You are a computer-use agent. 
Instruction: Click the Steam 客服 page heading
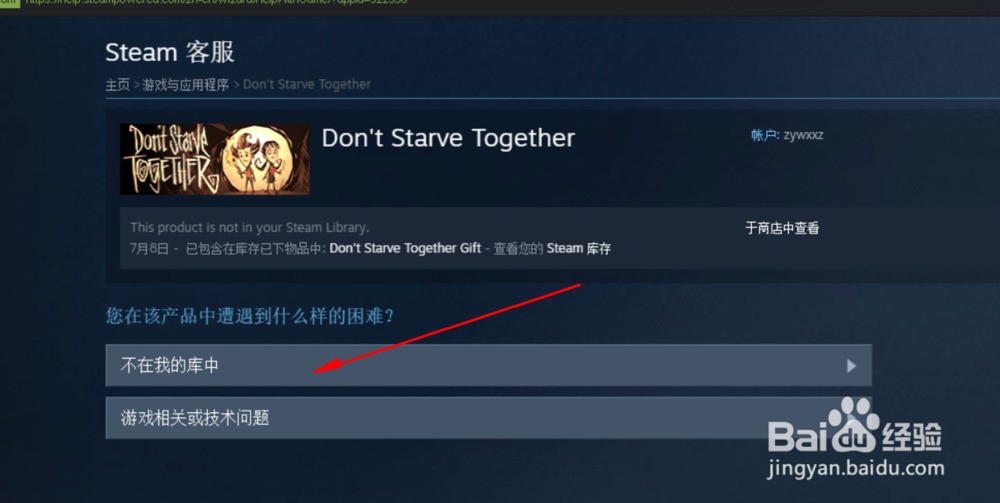170,52
